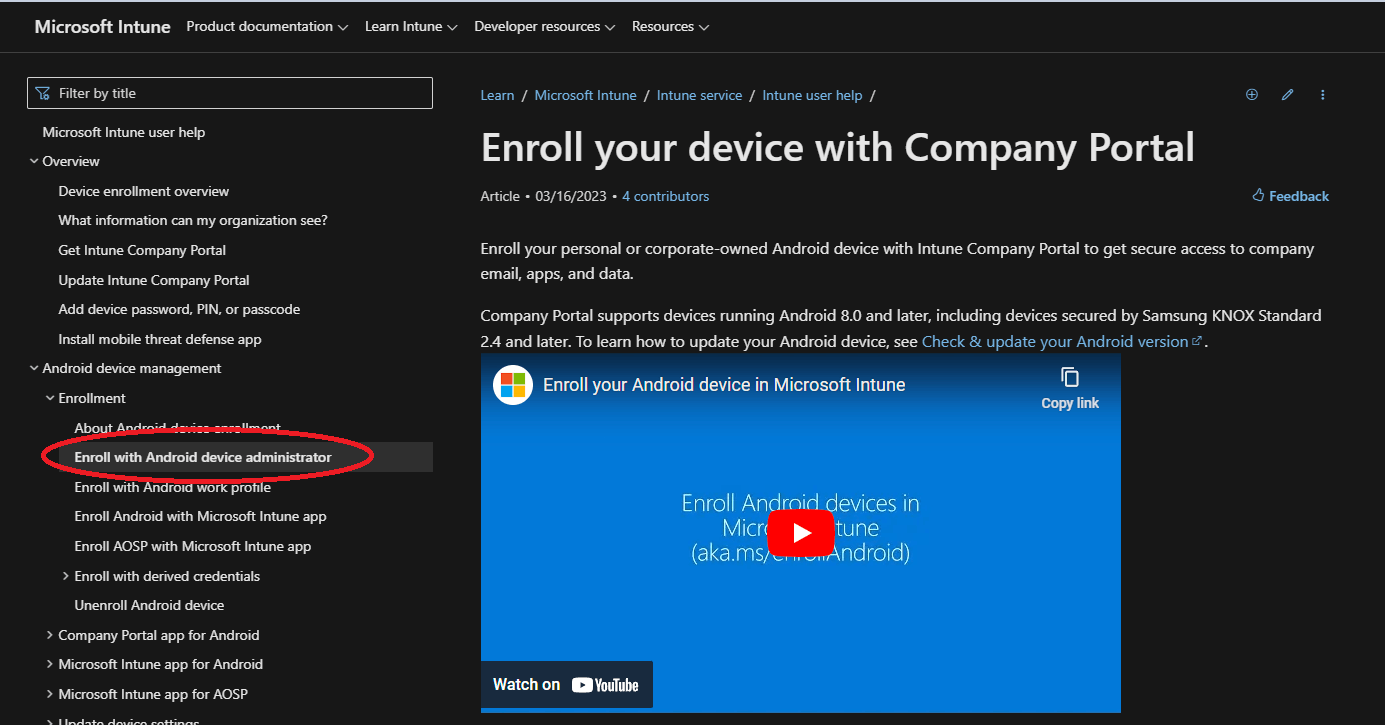Open Microsoft Intune user help item
1385x725 pixels.
click(x=124, y=132)
